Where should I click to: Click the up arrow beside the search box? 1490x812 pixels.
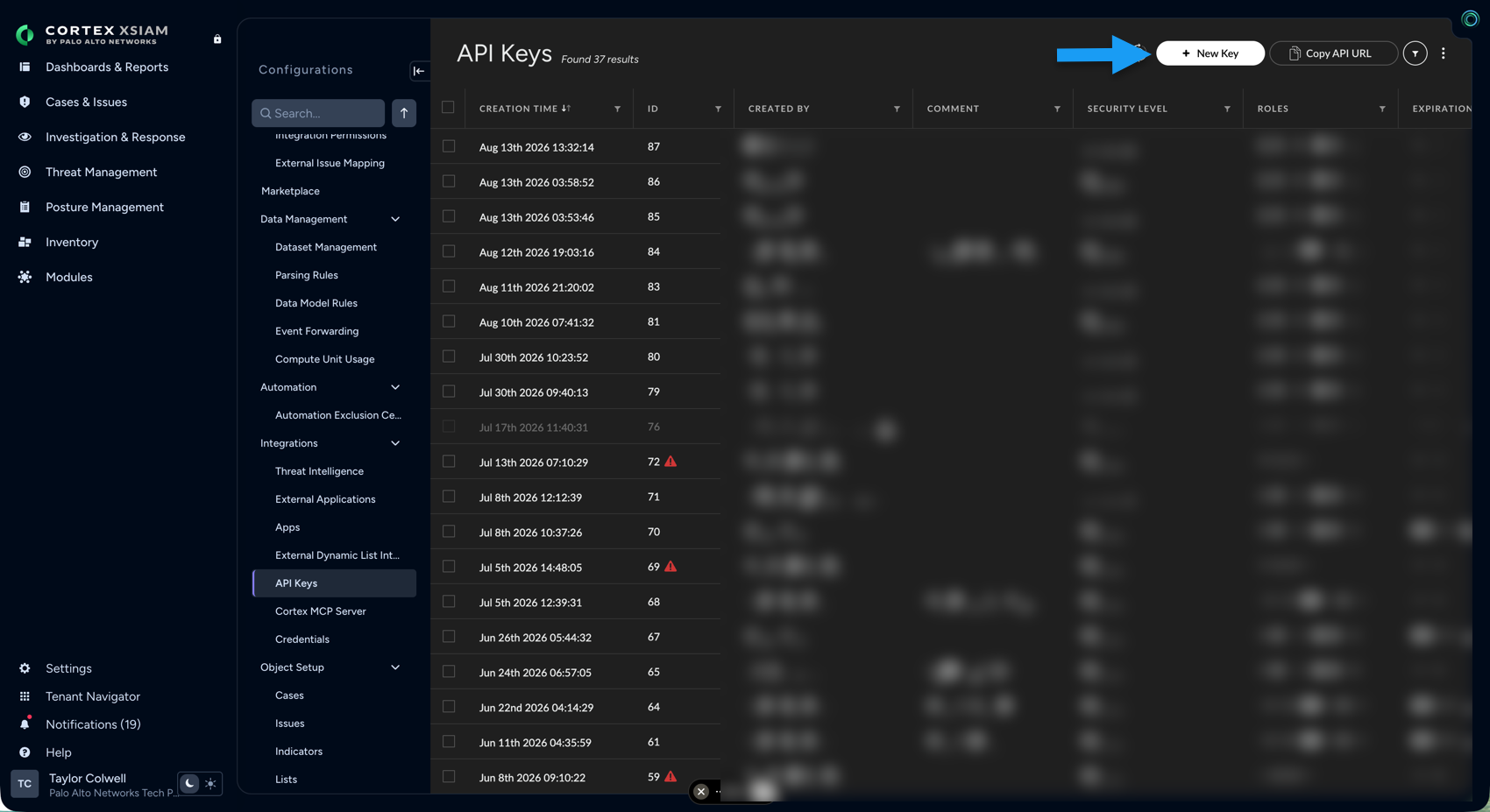(x=404, y=113)
